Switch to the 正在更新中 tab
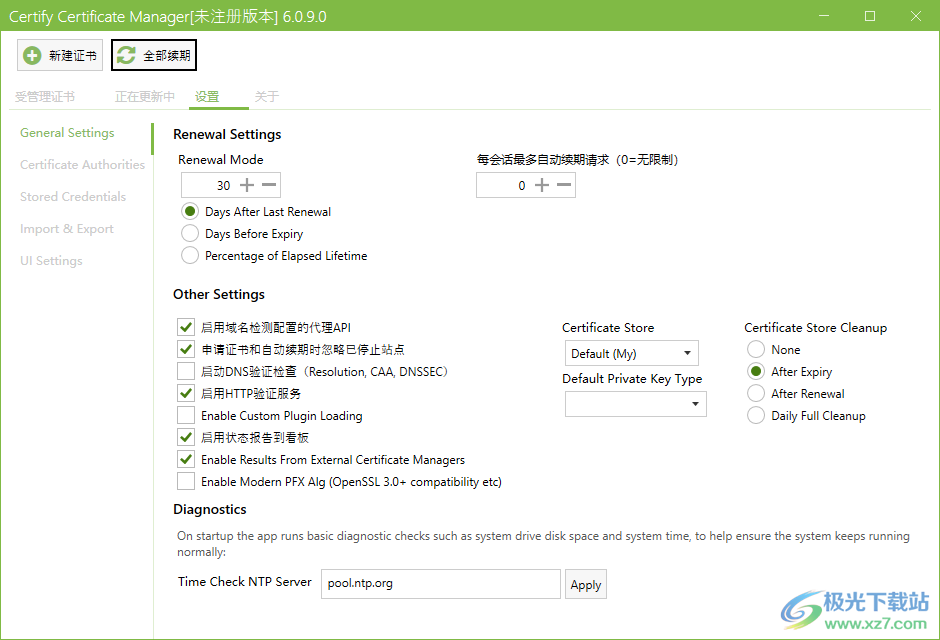Viewport: 940px width, 640px height. click(x=144, y=96)
